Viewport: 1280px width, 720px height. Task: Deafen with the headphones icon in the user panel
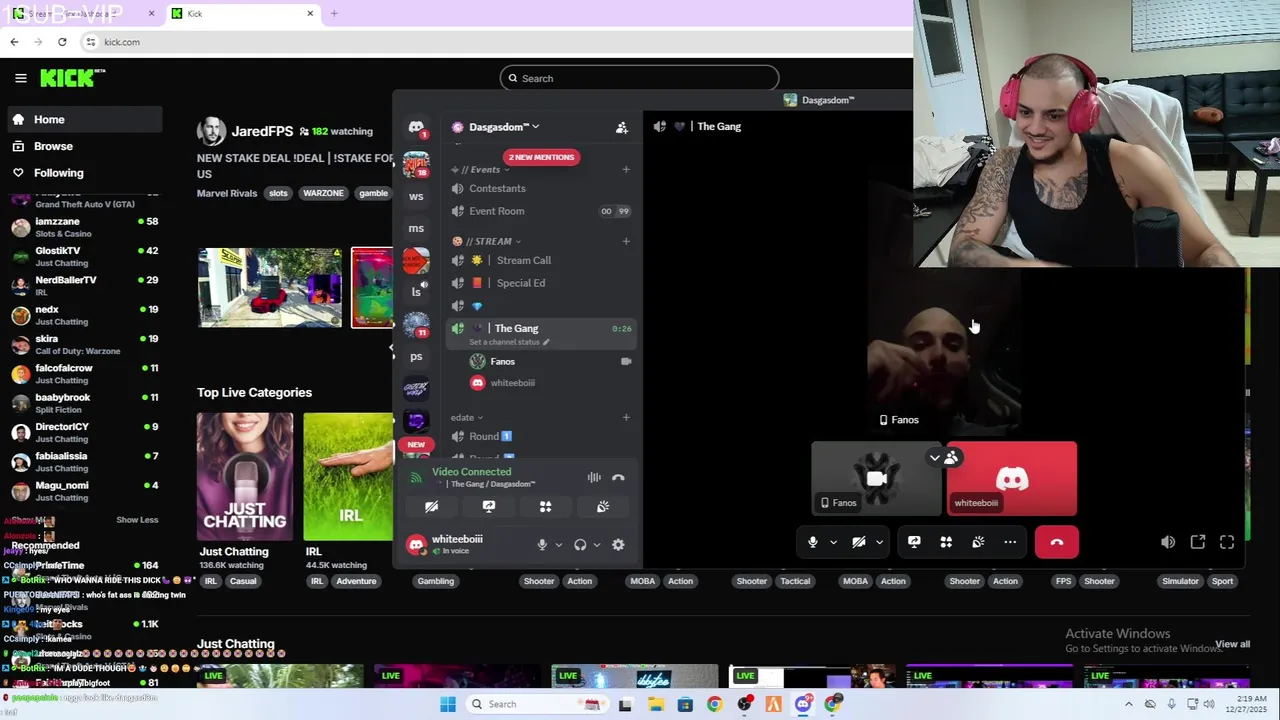point(580,545)
